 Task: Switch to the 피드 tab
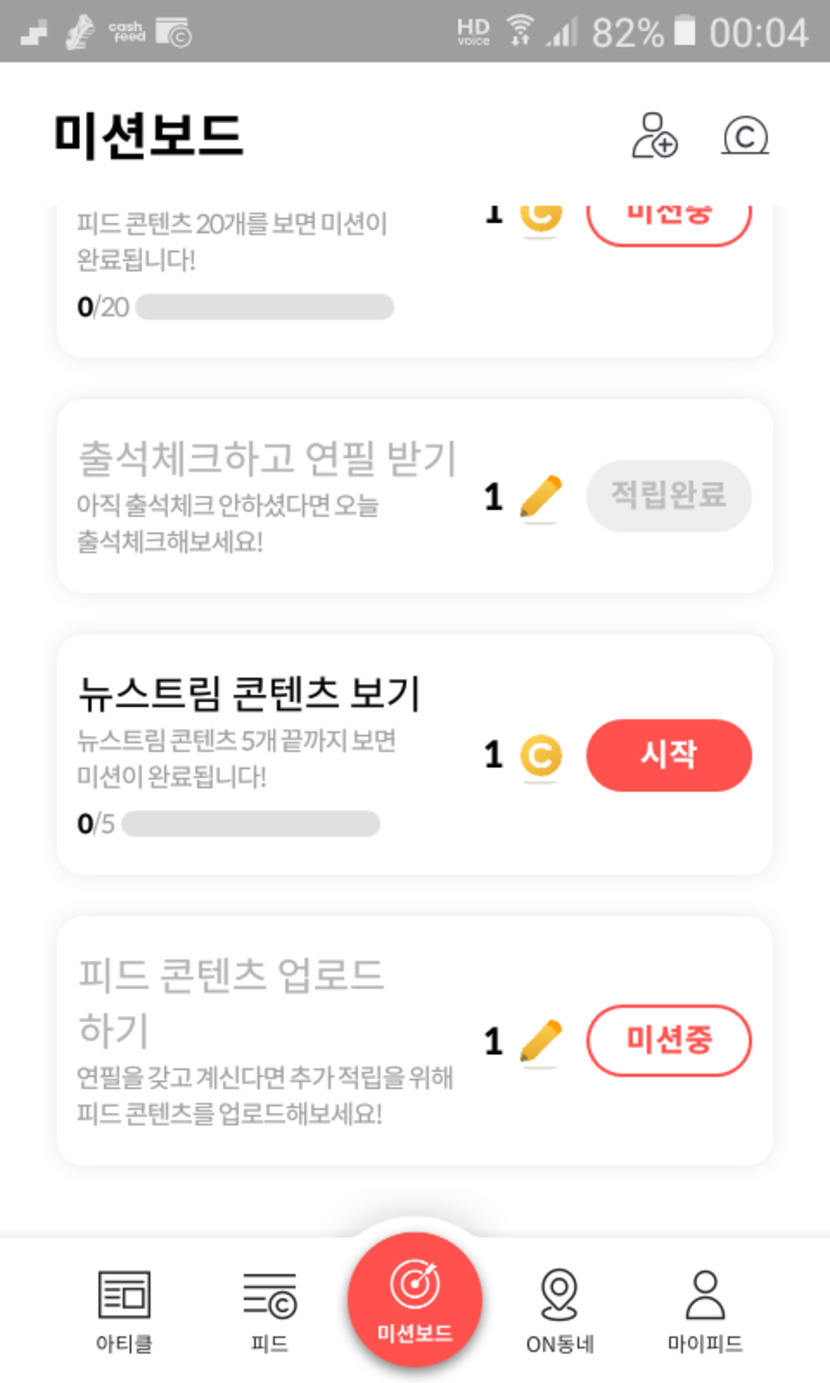pyautogui.click(x=269, y=1309)
